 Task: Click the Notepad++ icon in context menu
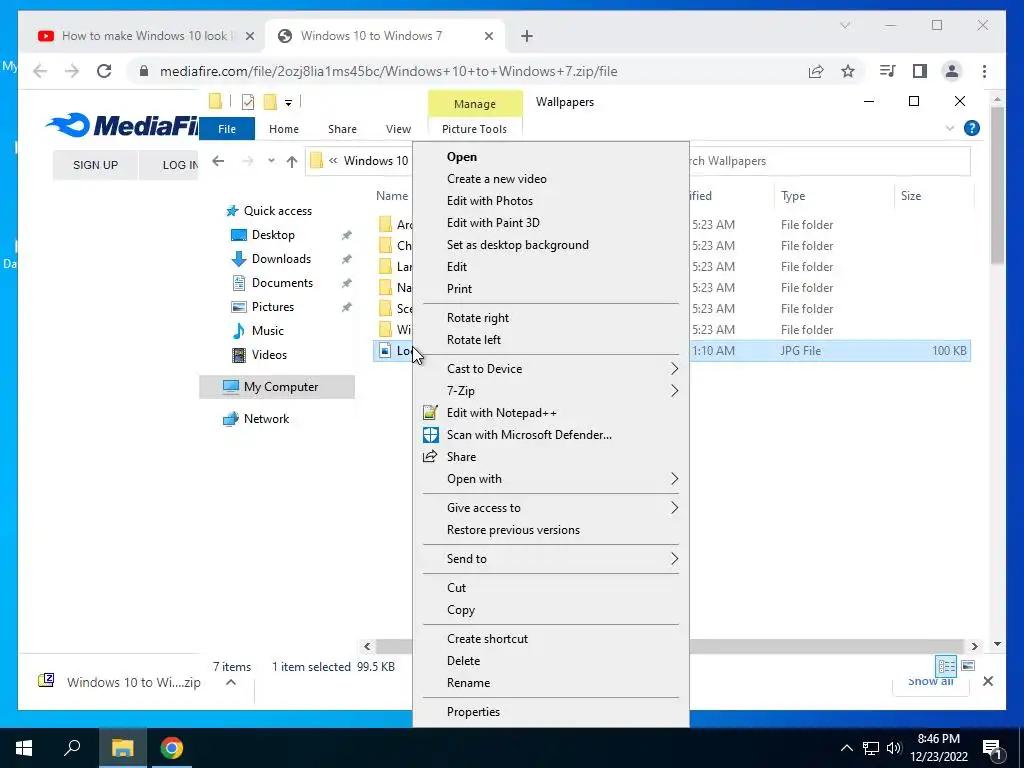tap(430, 413)
